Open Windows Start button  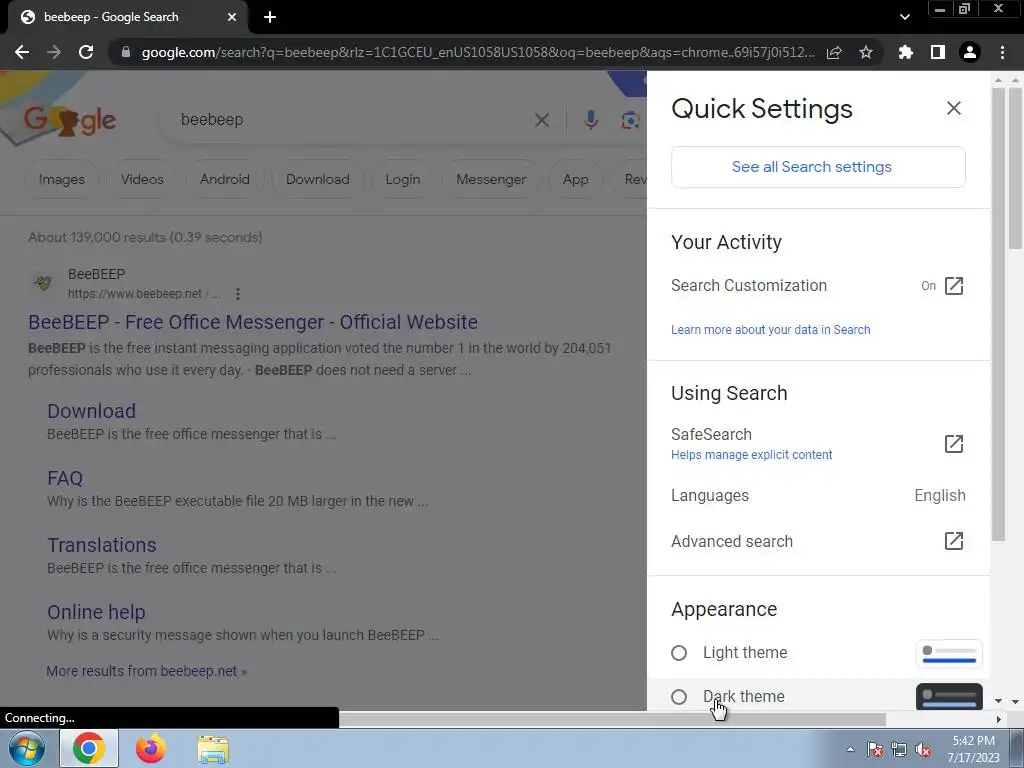pos(26,748)
